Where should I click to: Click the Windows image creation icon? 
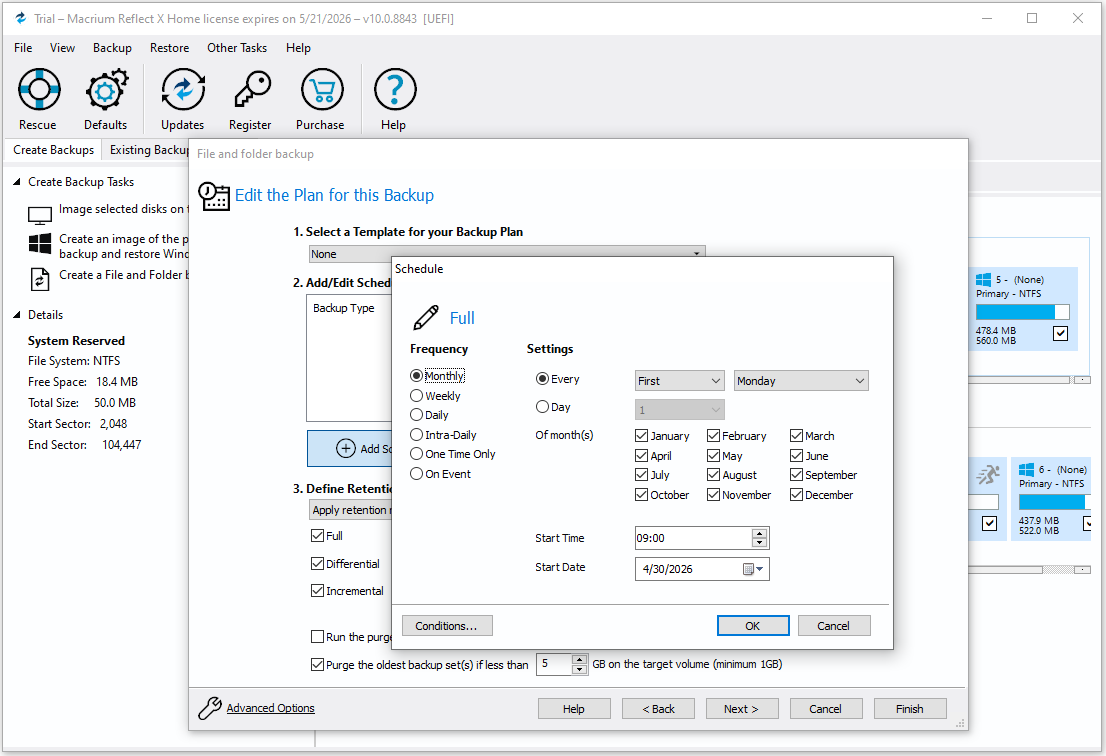(x=40, y=244)
